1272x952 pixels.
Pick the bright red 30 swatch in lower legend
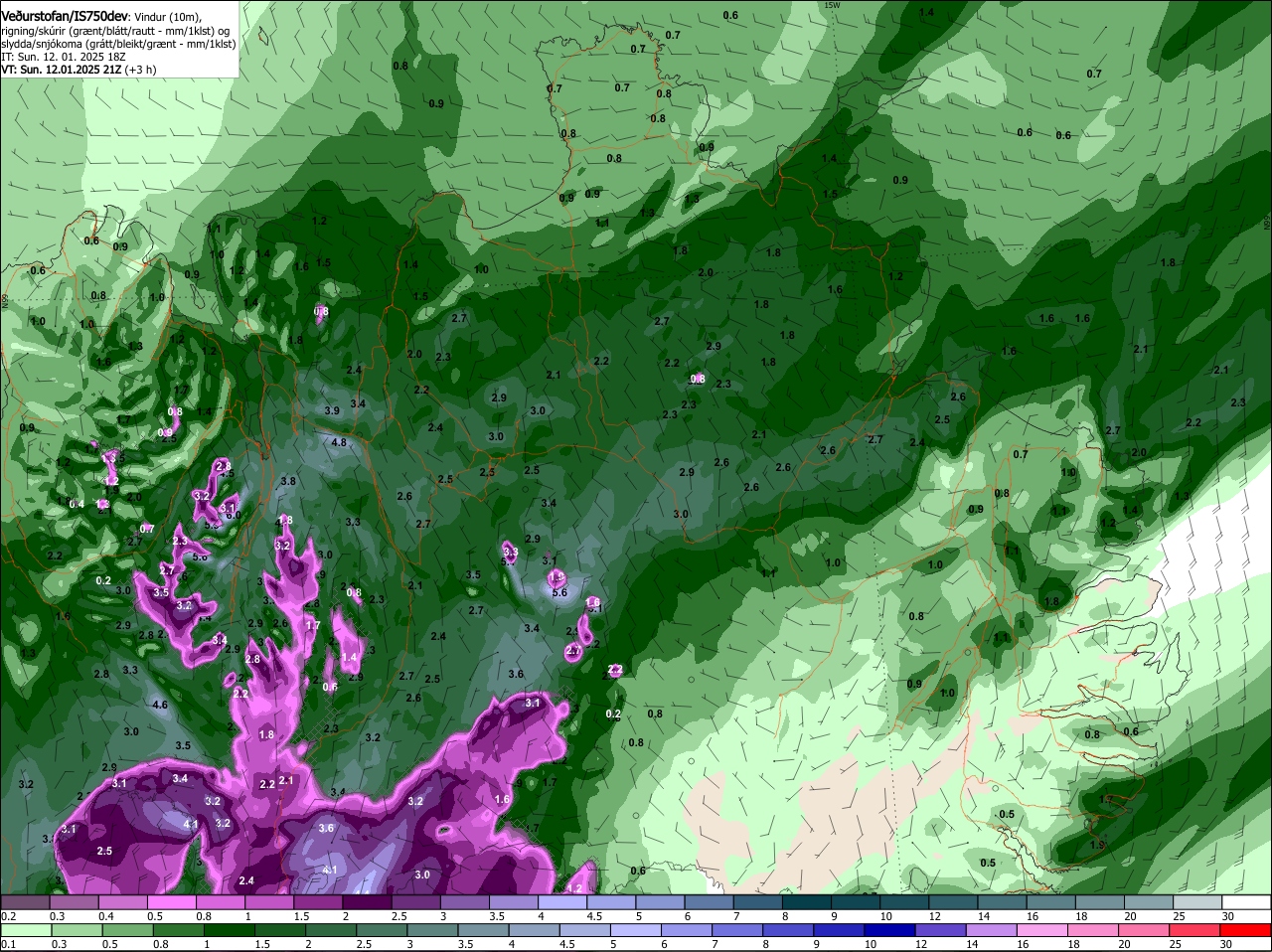tap(1247, 931)
